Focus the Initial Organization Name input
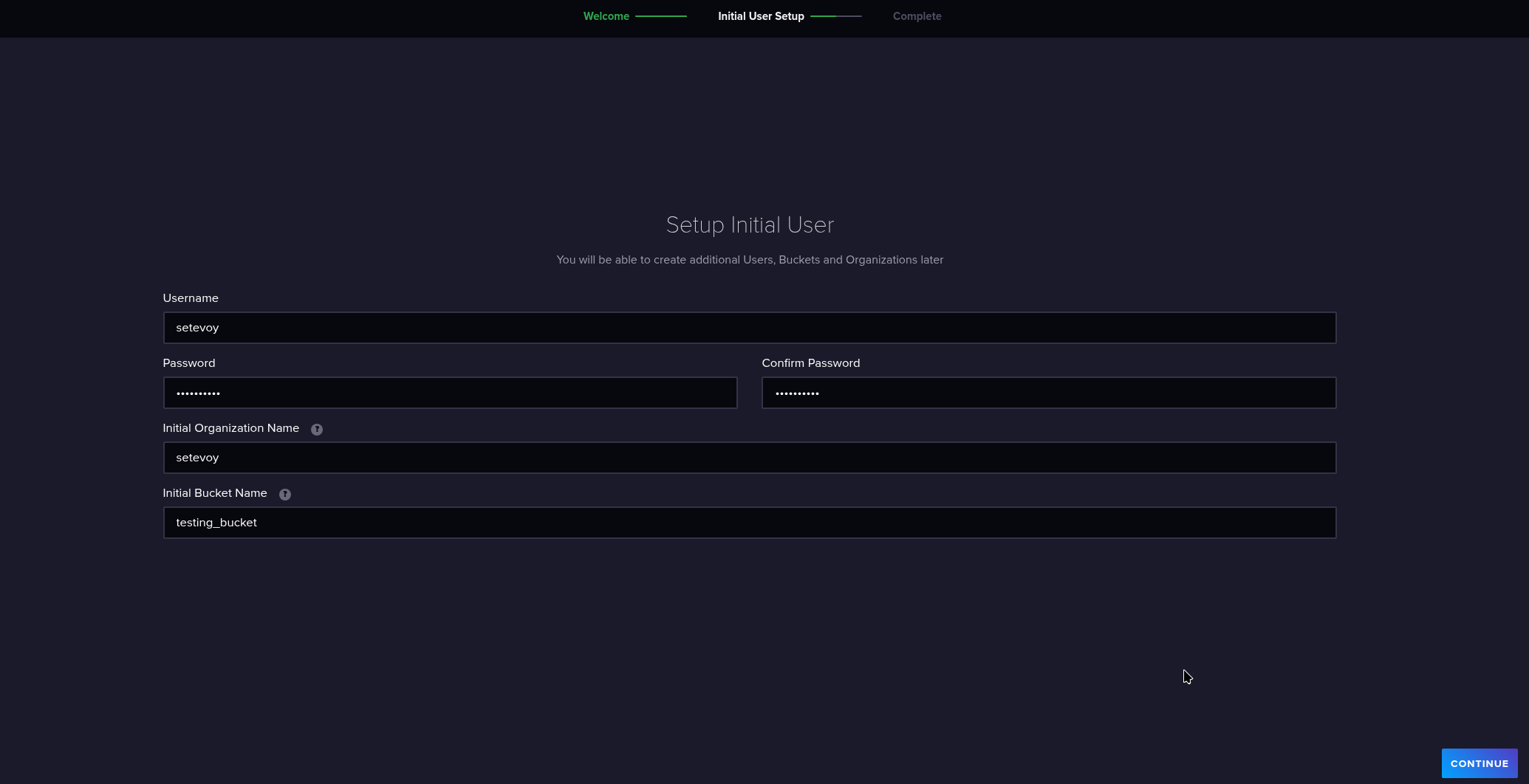 point(749,458)
